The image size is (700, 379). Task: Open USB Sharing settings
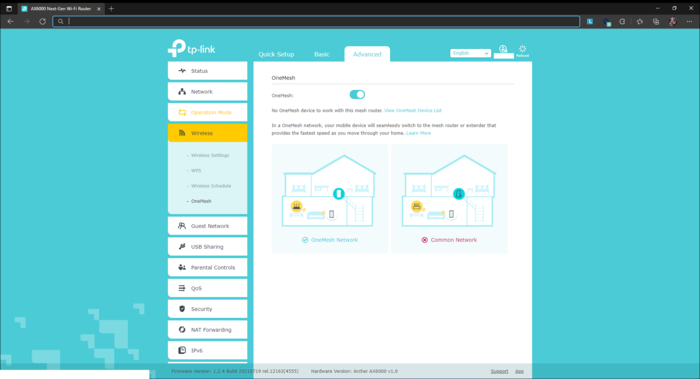point(208,246)
